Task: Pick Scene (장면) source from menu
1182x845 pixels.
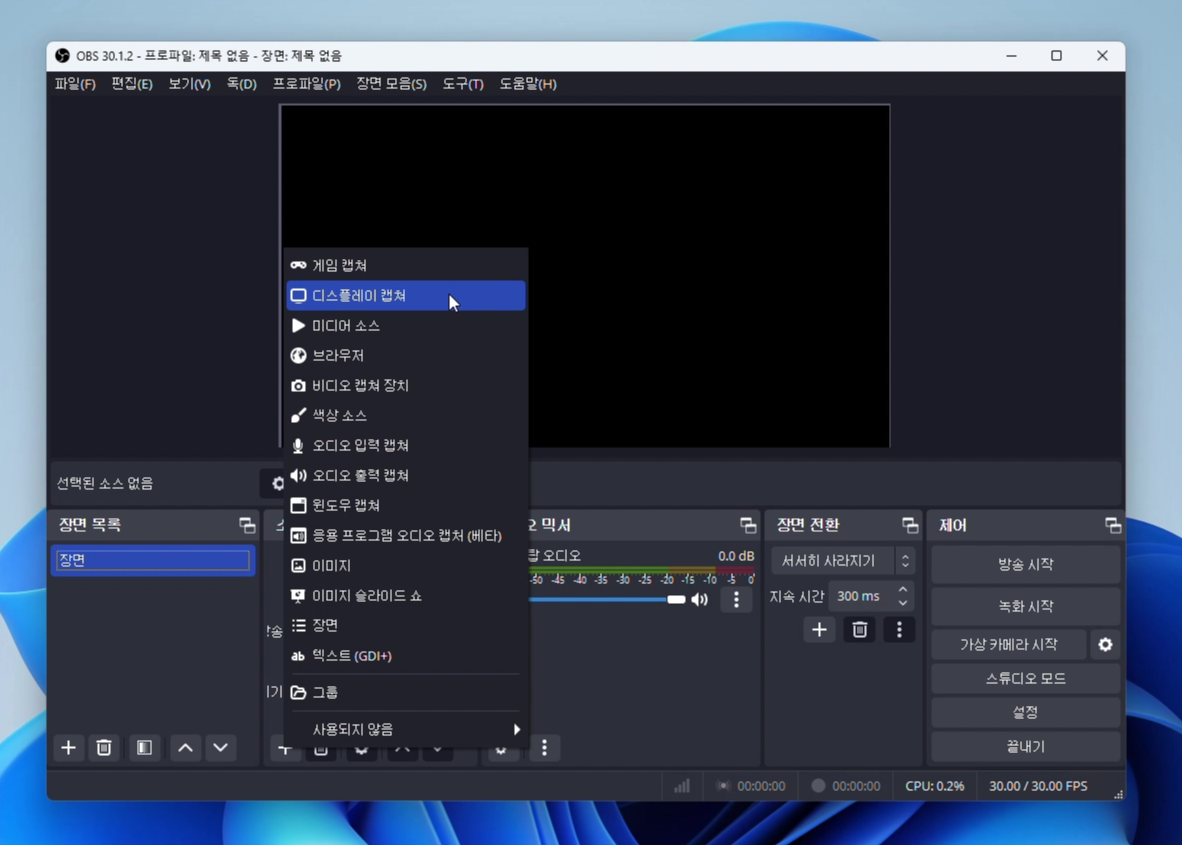Action: (406, 625)
